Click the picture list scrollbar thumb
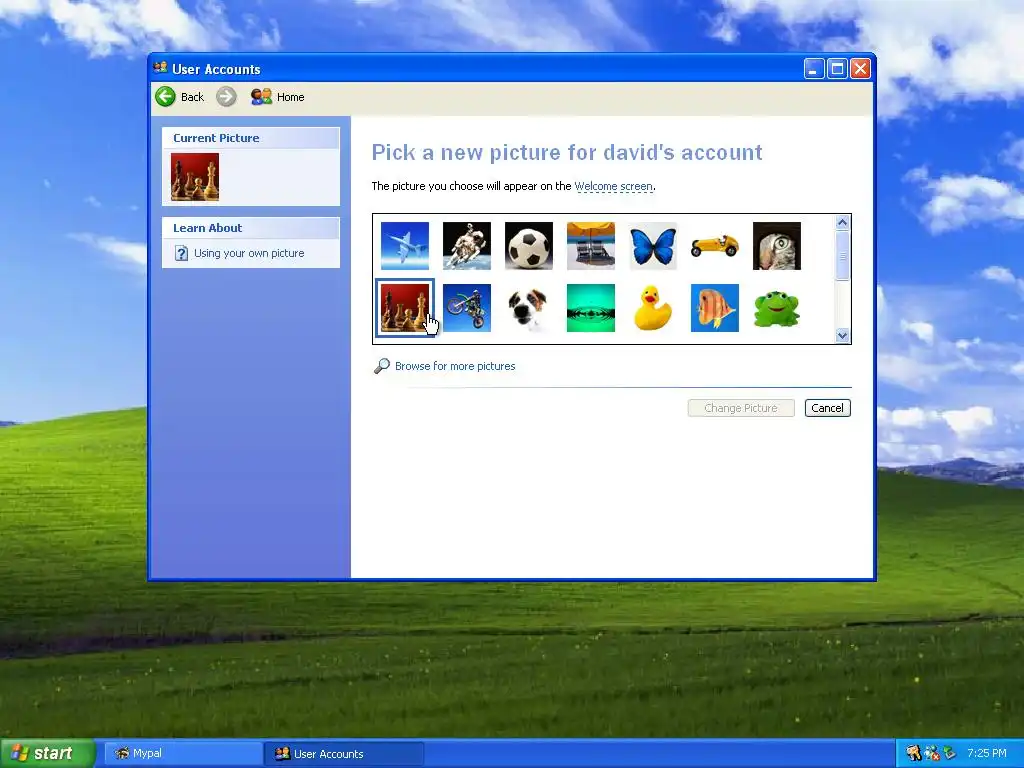 coord(842,255)
